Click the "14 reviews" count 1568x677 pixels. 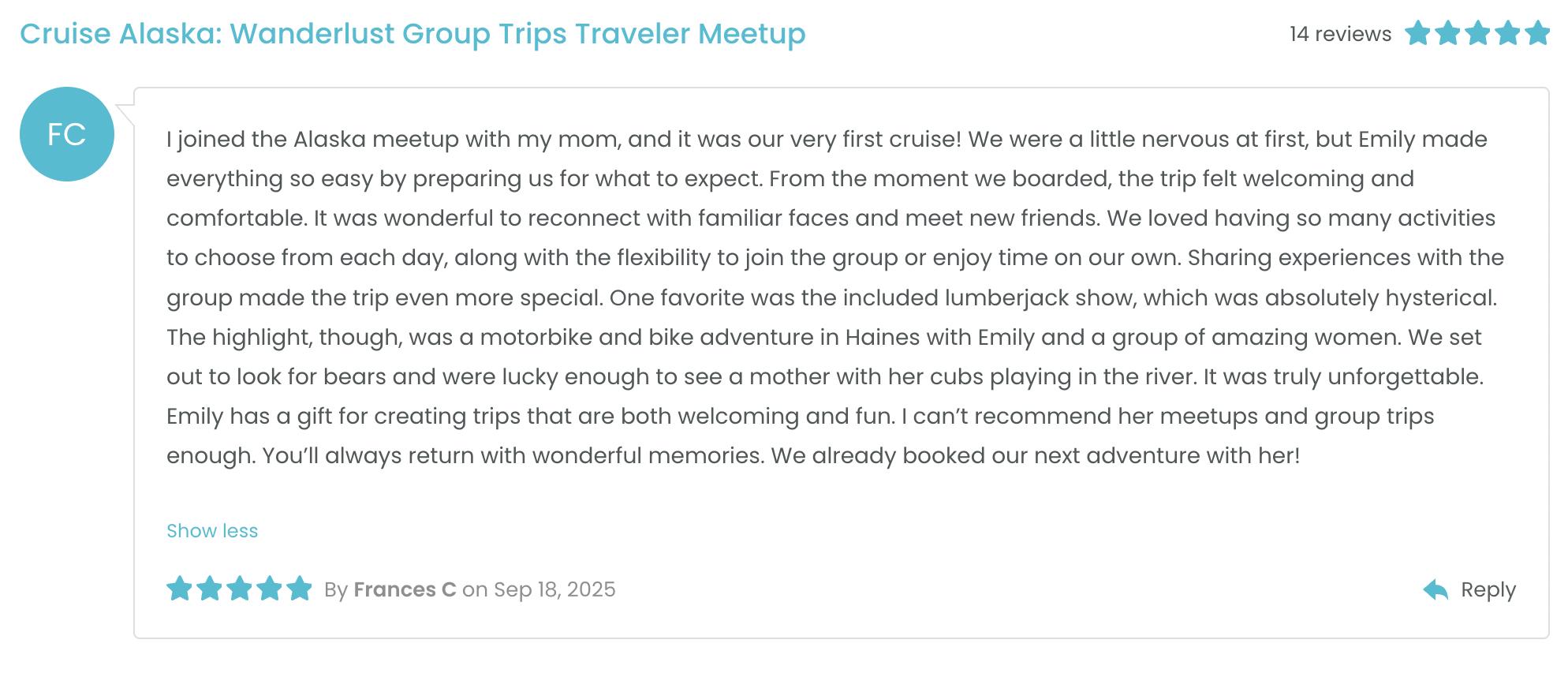click(x=1340, y=34)
